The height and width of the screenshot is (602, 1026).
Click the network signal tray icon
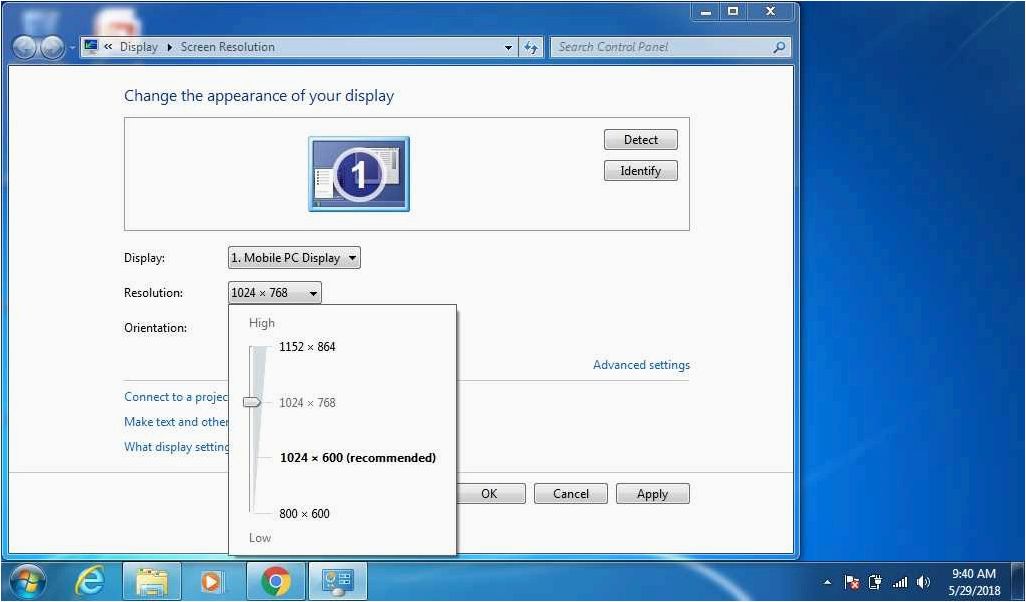[900, 582]
